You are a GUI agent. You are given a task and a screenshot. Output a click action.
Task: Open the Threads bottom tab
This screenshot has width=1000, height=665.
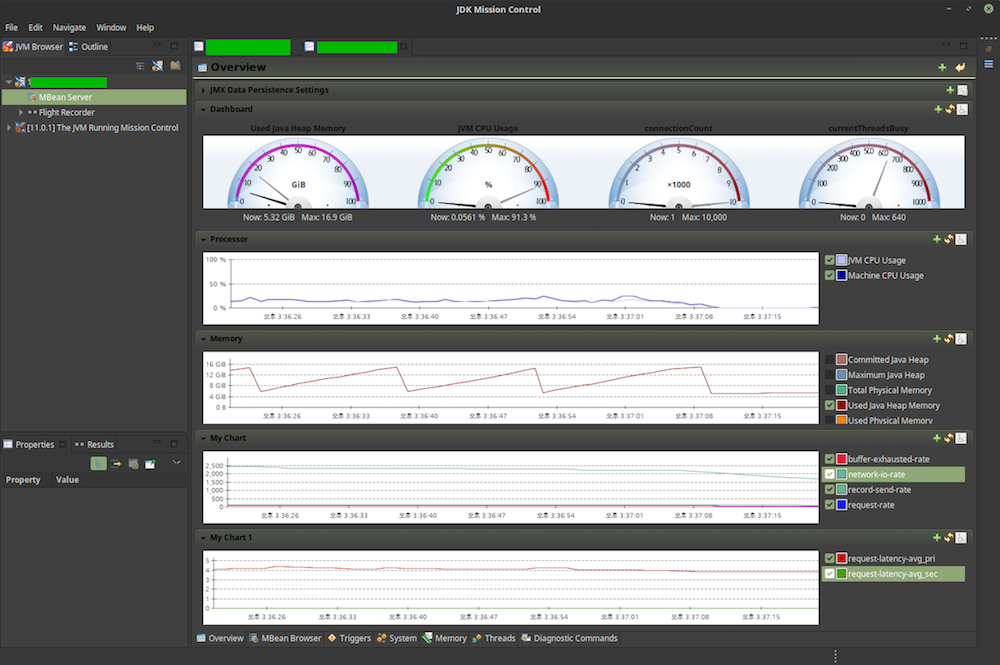click(x=494, y=638)
